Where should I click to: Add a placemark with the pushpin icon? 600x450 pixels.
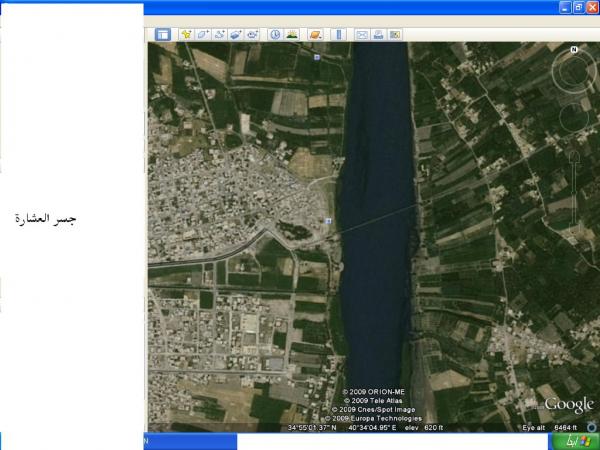point(186,34)
